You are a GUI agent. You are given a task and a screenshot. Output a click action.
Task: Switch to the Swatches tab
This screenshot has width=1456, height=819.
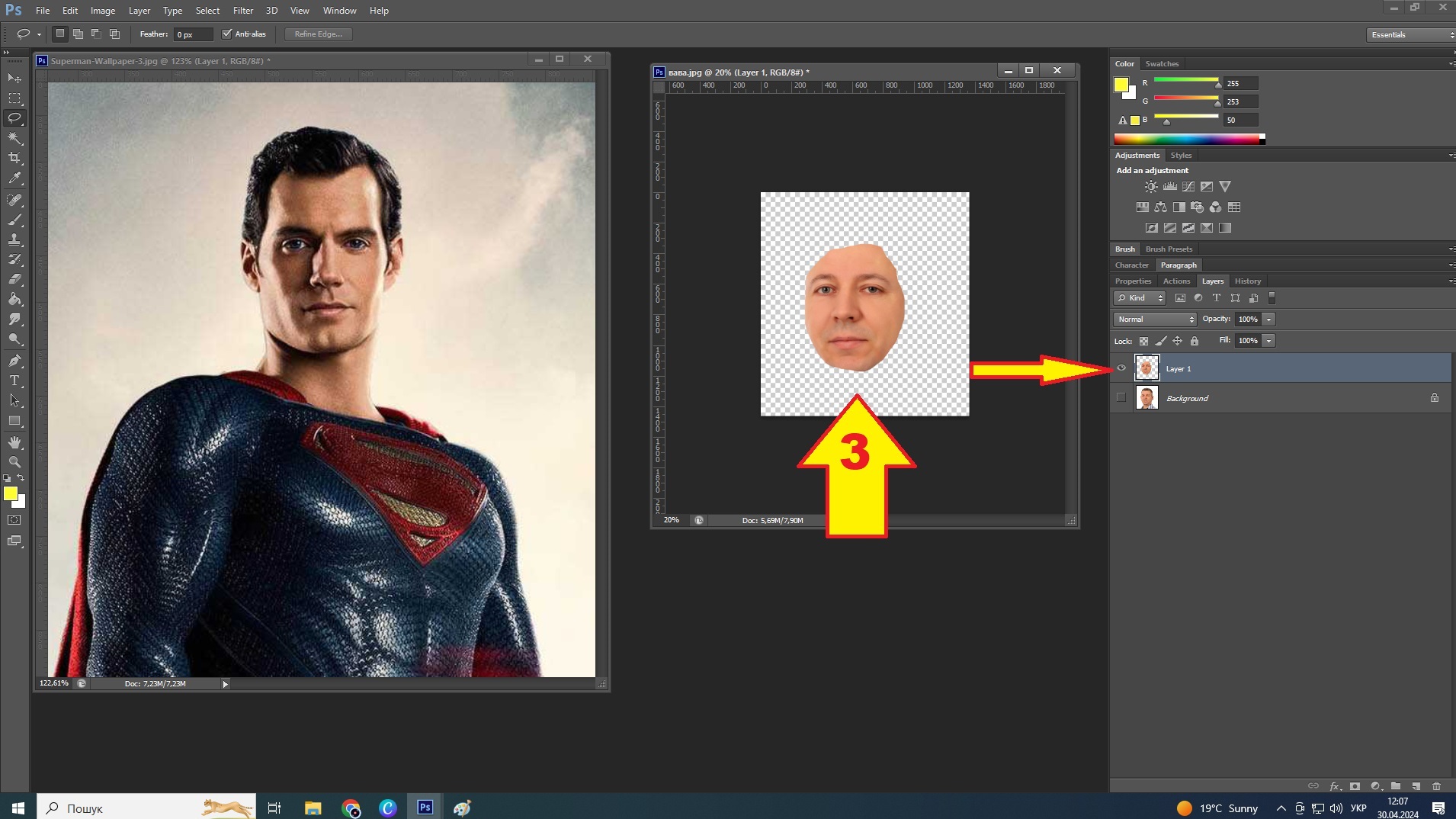pyautogui.click(x=1162, y=64)
